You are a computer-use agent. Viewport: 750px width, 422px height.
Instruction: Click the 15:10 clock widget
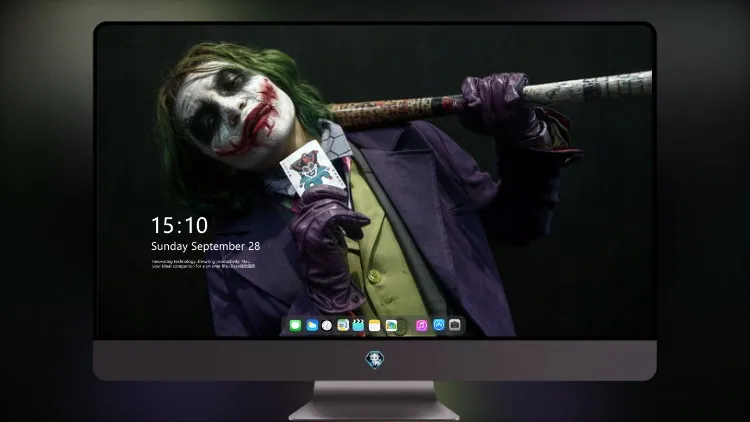click(x=179, y=225)
